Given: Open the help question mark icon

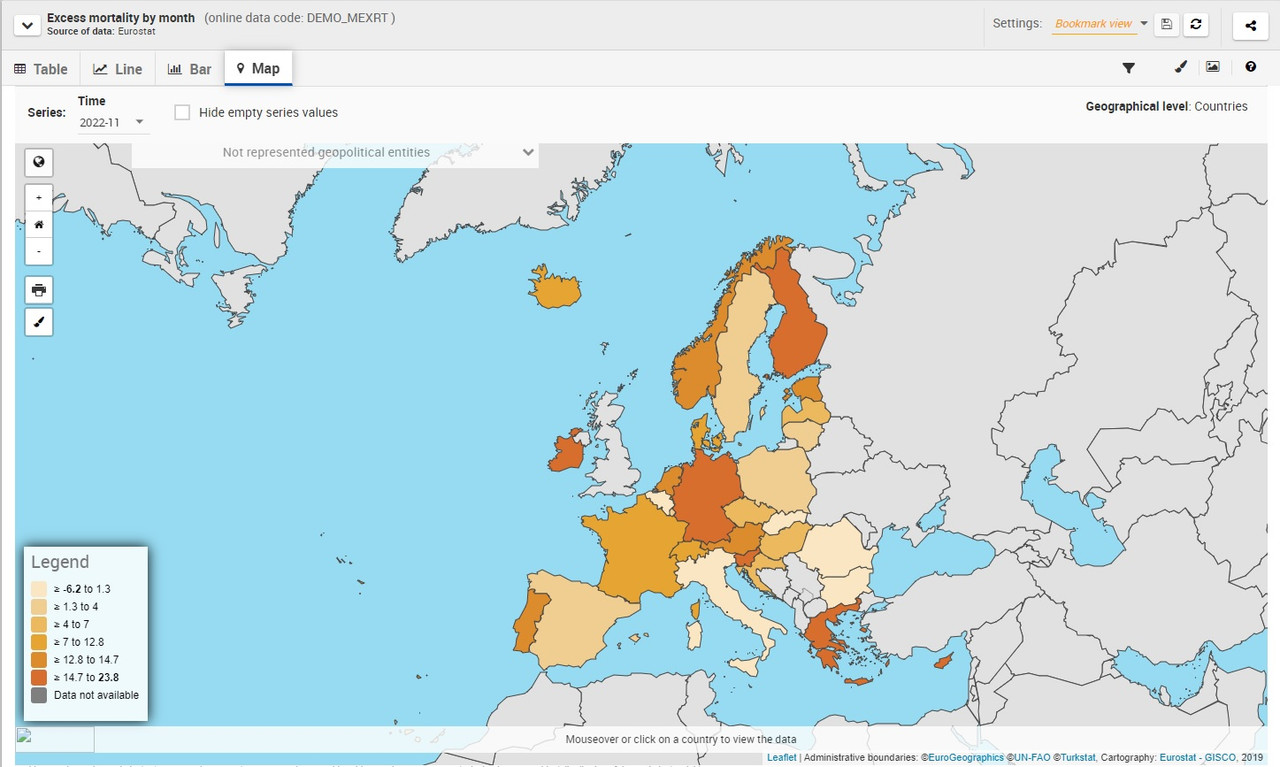Looking at the screenshot, I should [x=1251, y=68].
